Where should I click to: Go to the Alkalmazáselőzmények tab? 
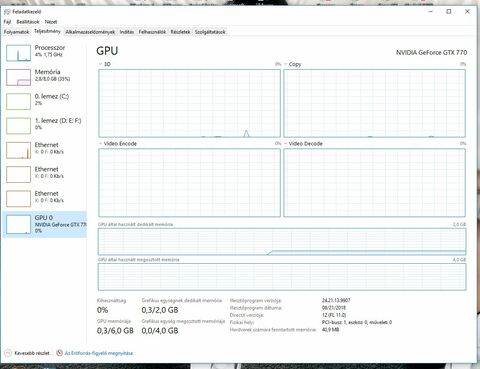pyautogui.click(x=90, y=32)
